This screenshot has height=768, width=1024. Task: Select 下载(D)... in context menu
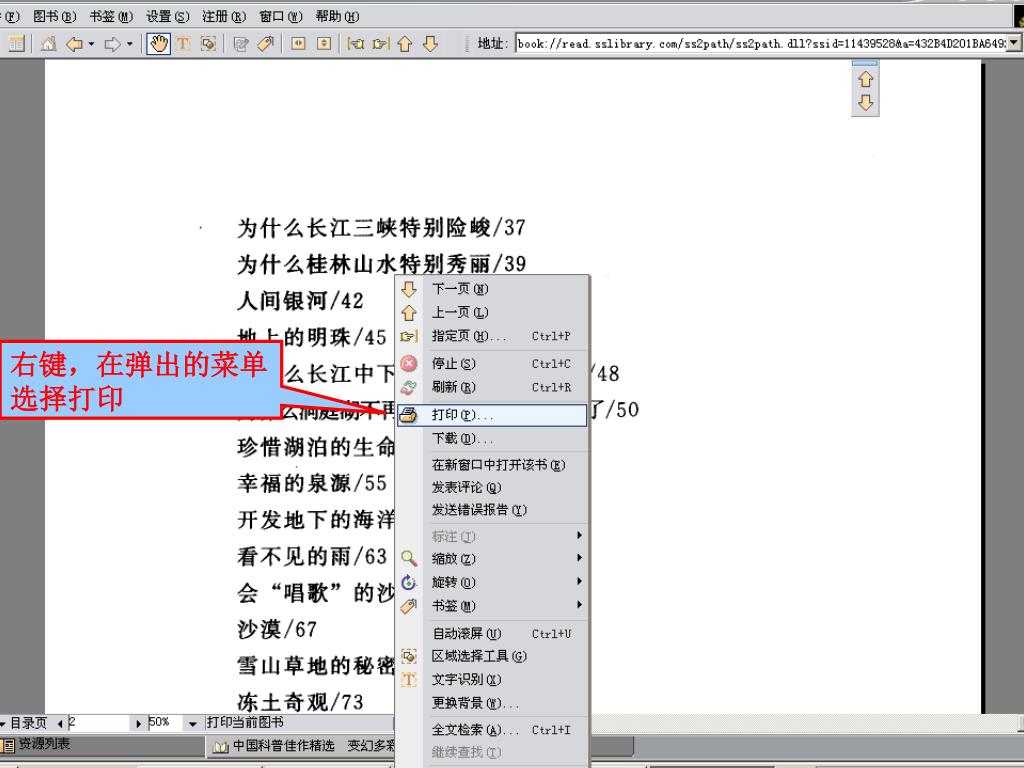click(492, 438)
